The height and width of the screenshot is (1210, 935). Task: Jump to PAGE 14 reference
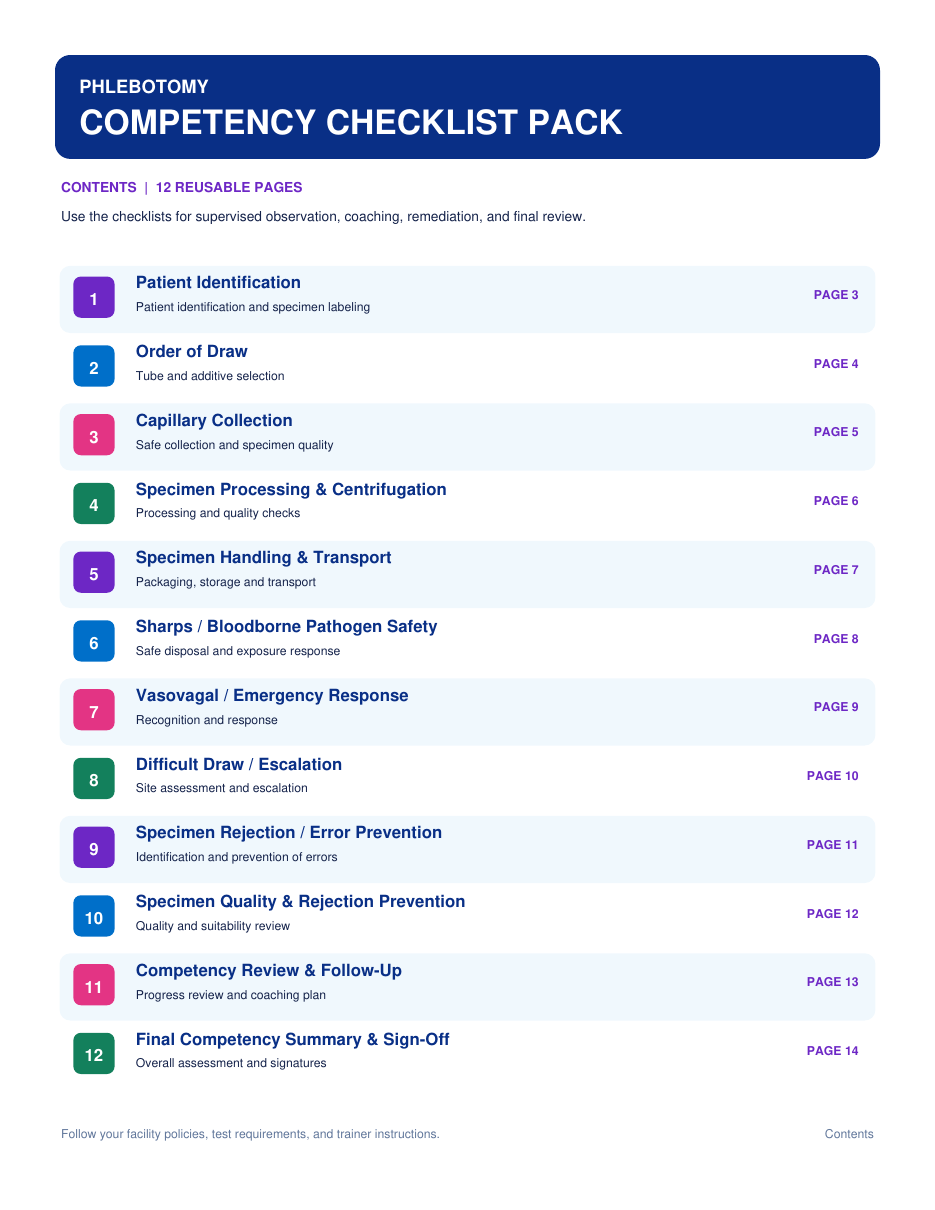(832, 1051)
